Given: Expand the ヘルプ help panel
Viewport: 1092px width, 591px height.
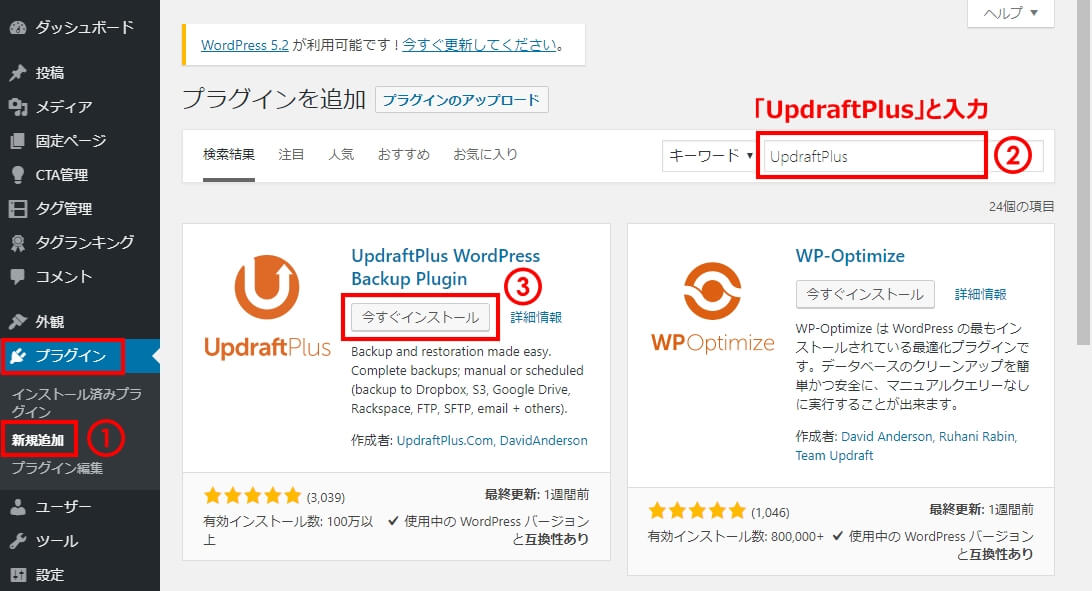Looking at the screenshot, I should 1011,13.
